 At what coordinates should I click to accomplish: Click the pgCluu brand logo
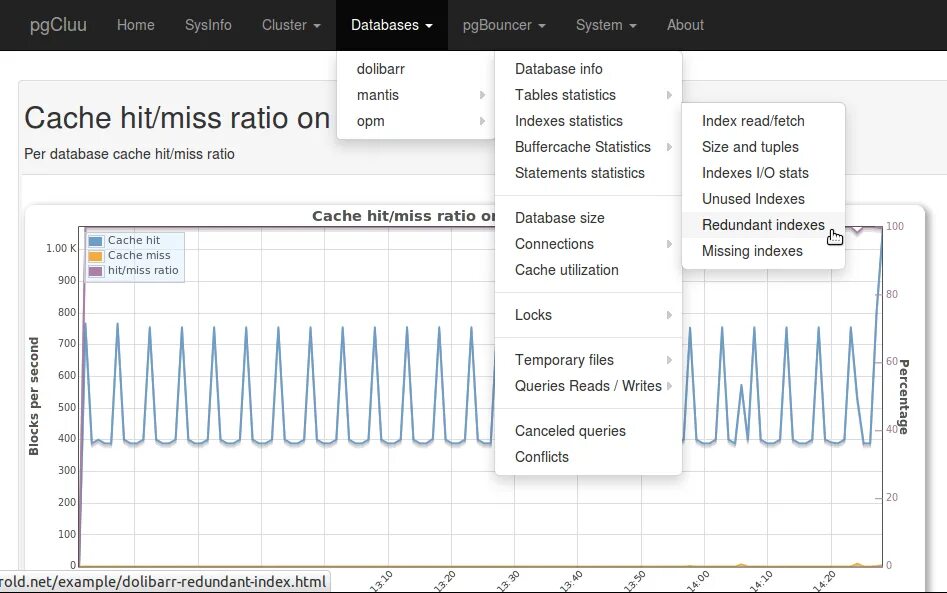coord(59,25)
